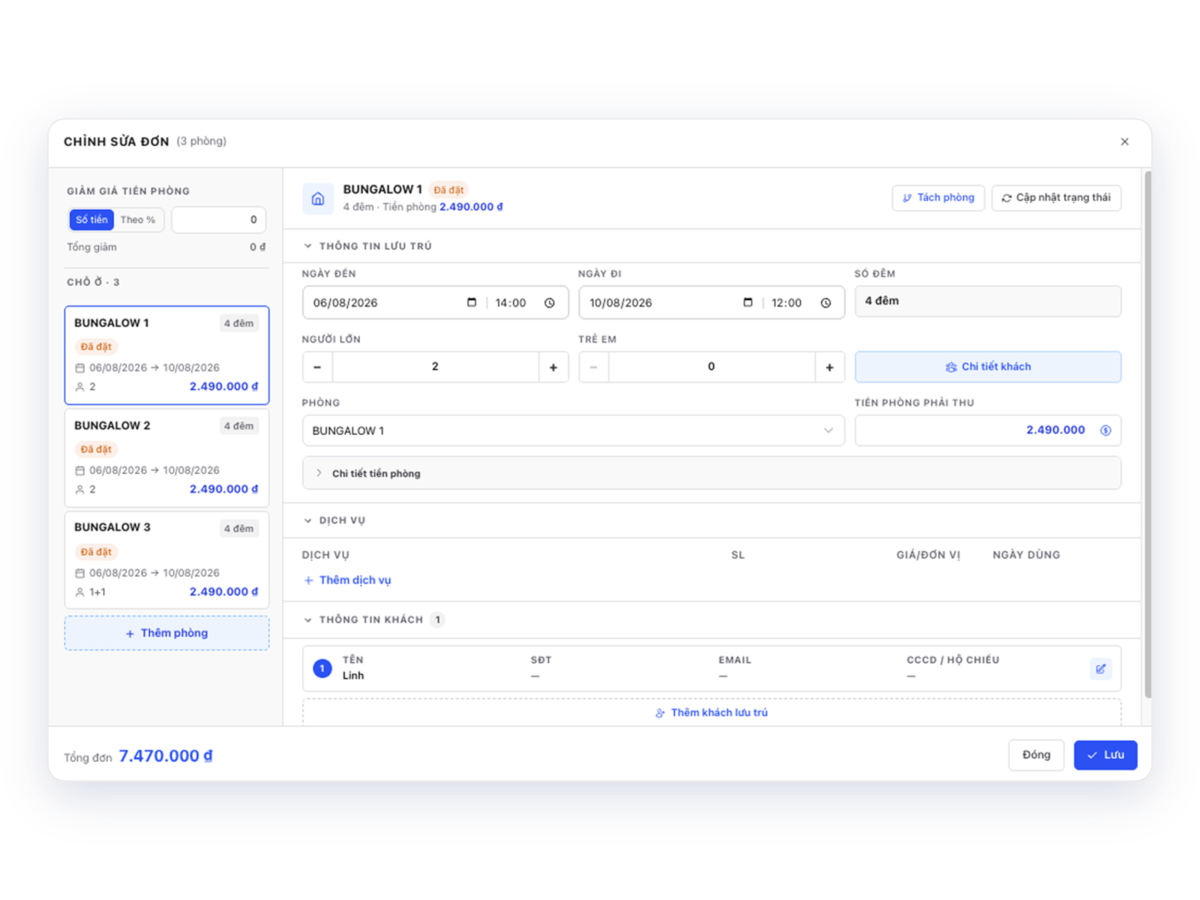Click the Tổng đơn total 7.470.000 đ

[166, 756]
